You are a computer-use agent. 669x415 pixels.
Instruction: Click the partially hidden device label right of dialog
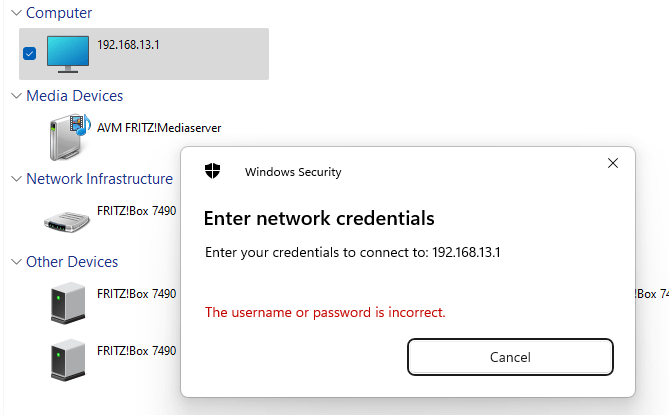point(652,294)
